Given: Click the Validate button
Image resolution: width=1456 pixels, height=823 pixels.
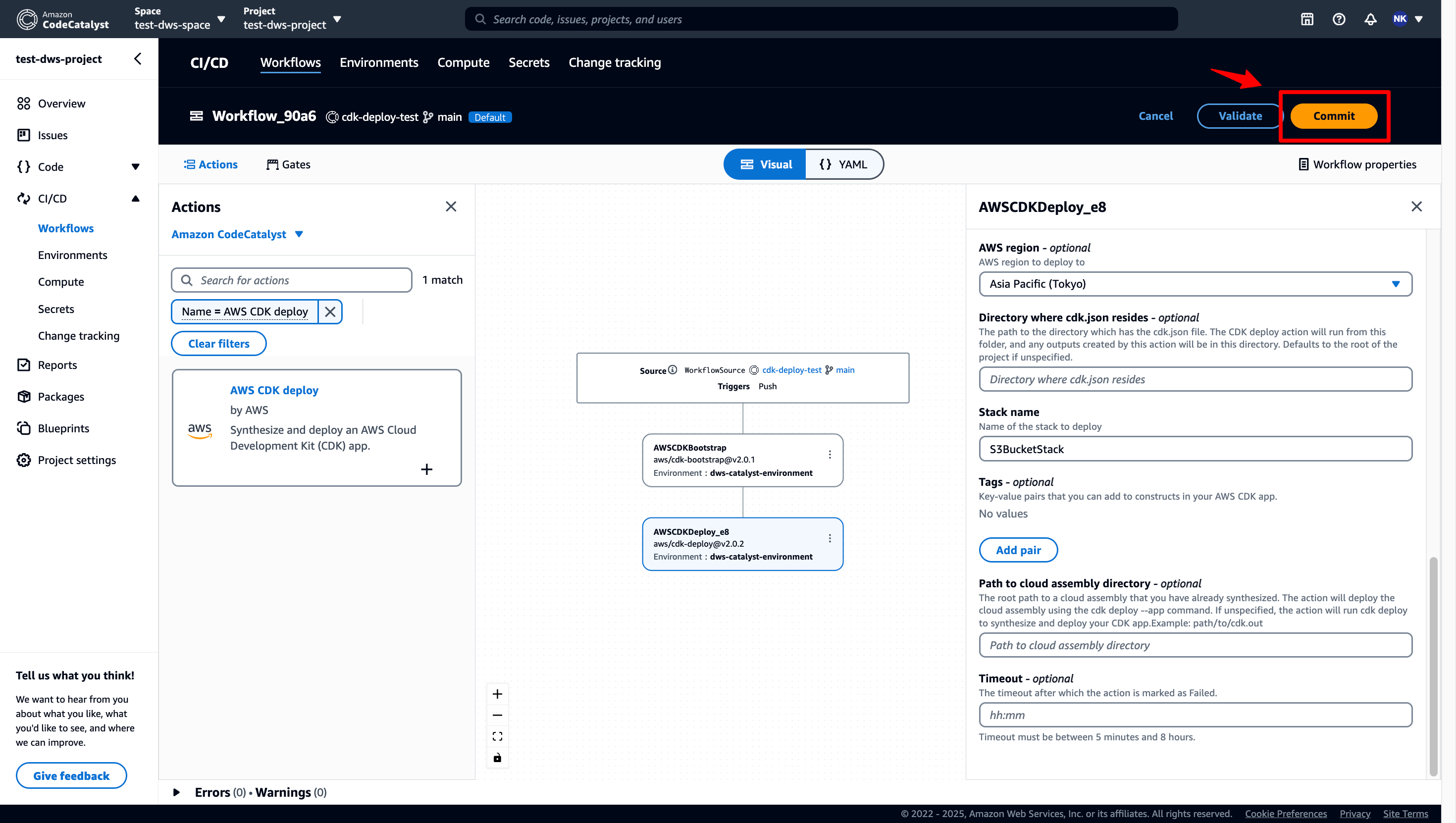Looking at the screenshot, I should (x=1240, y=116).
